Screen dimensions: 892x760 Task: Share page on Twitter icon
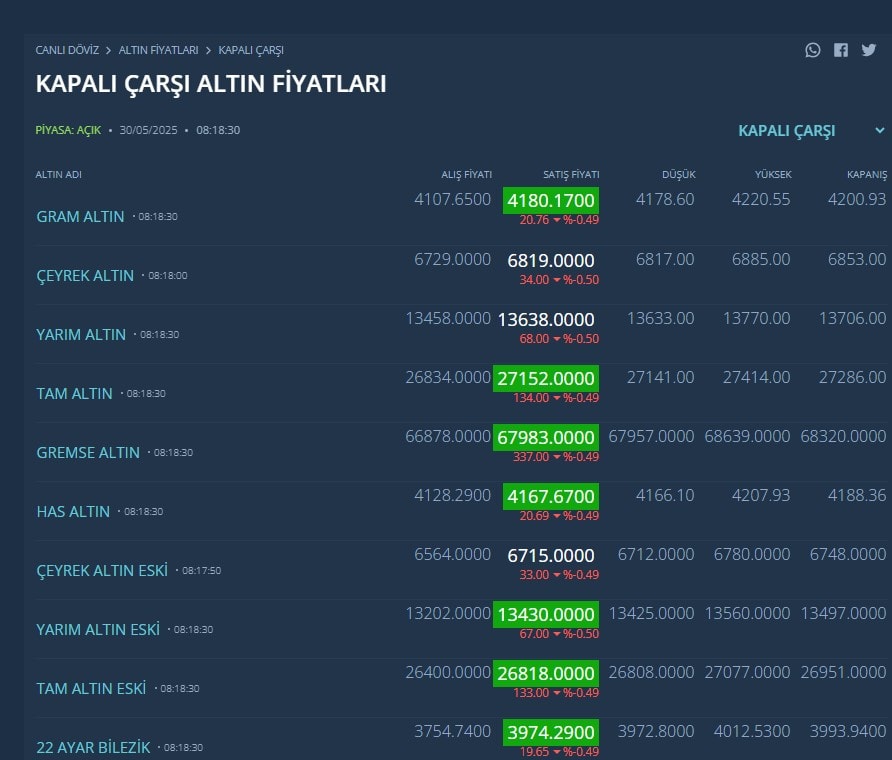point(869,50)
